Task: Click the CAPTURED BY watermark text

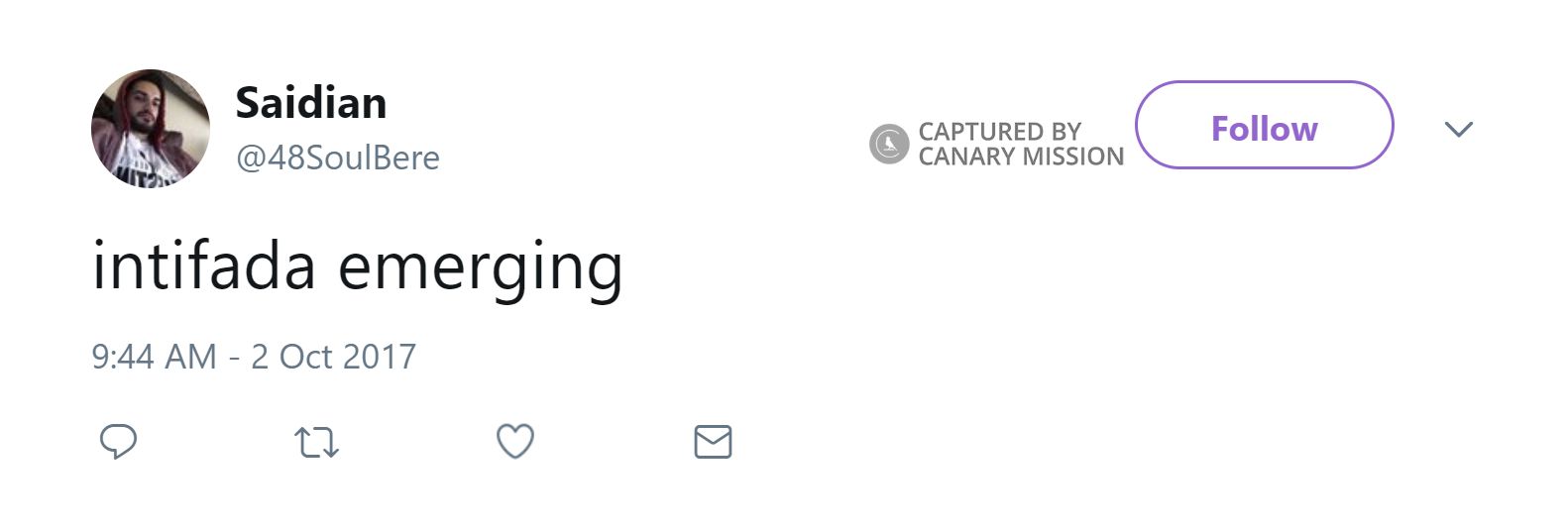Action: [x=999, y=132]
